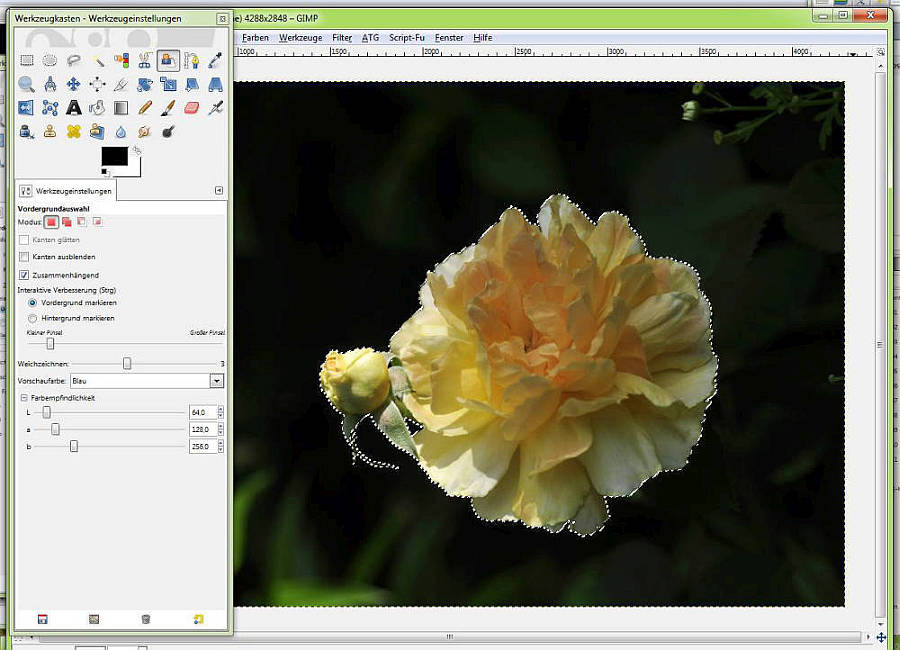Select the Rectangle Select tool
The width and height of the screenshot is (900, 650).
pos(27,60)
